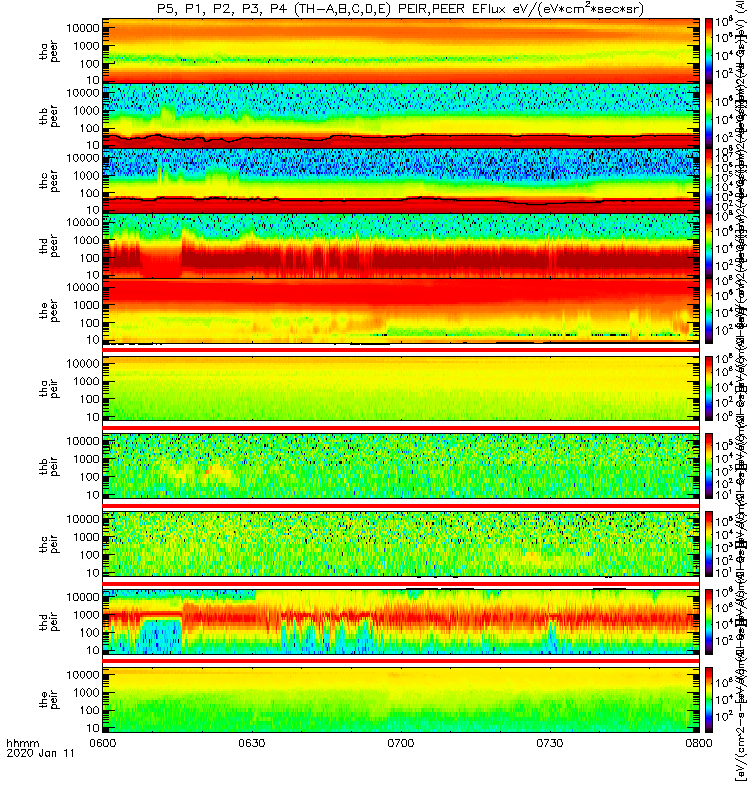
Task: Click the 'thd peer' panel label
Action: [x=49, y=246]
